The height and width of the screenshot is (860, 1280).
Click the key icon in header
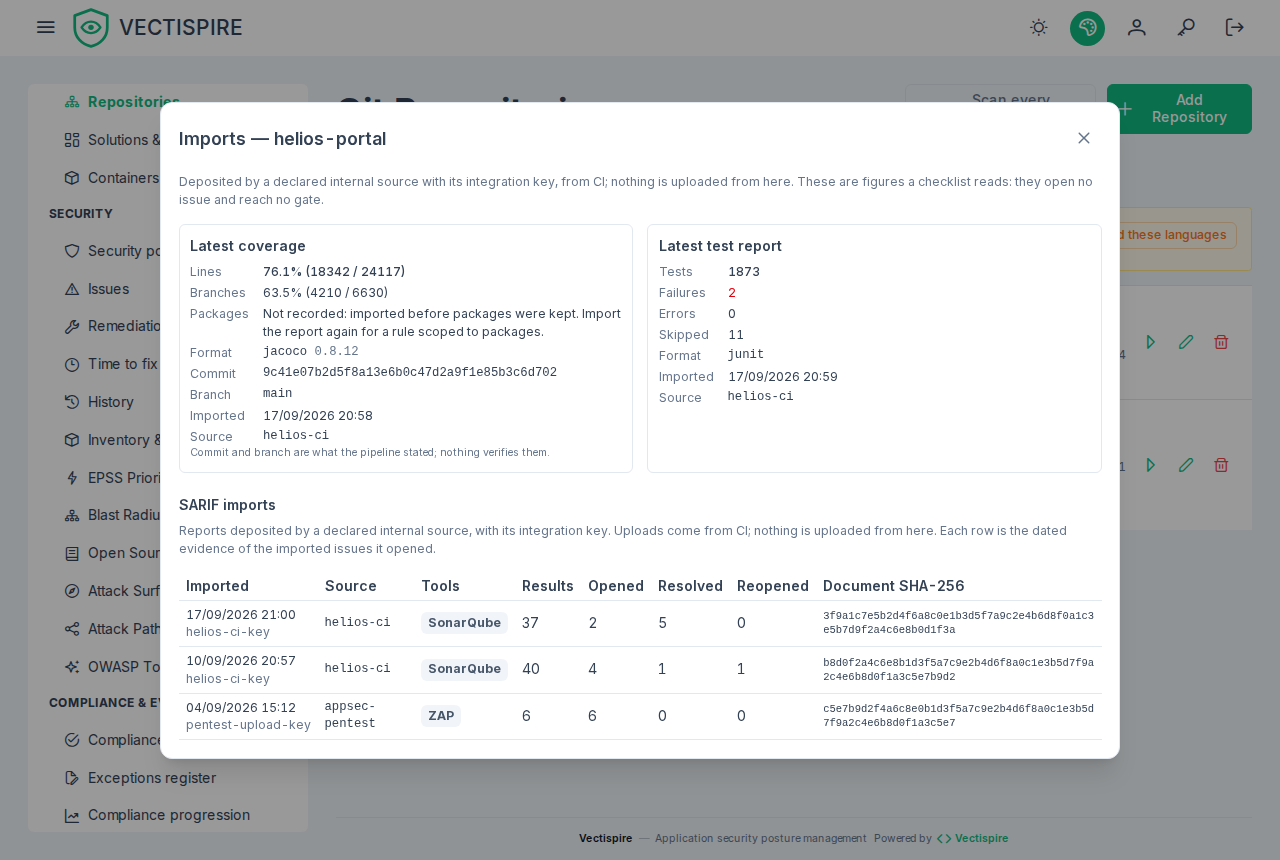(x=1186, y=28)
